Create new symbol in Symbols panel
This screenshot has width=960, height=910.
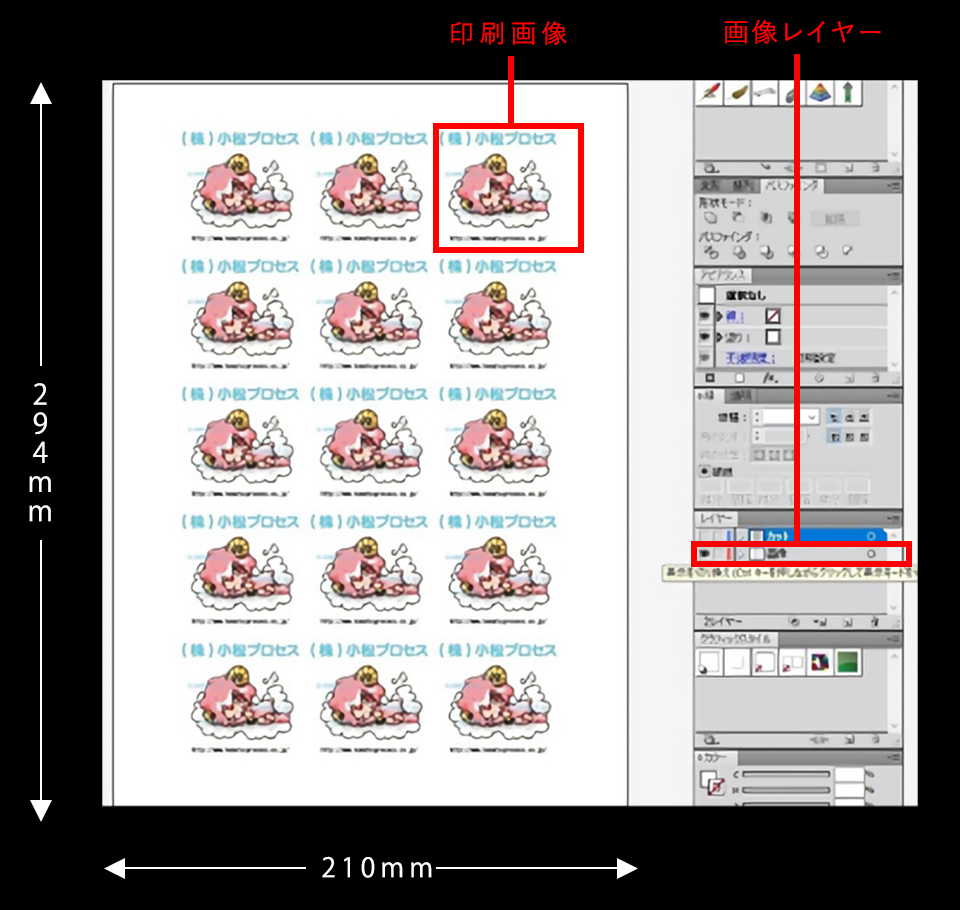849,168
